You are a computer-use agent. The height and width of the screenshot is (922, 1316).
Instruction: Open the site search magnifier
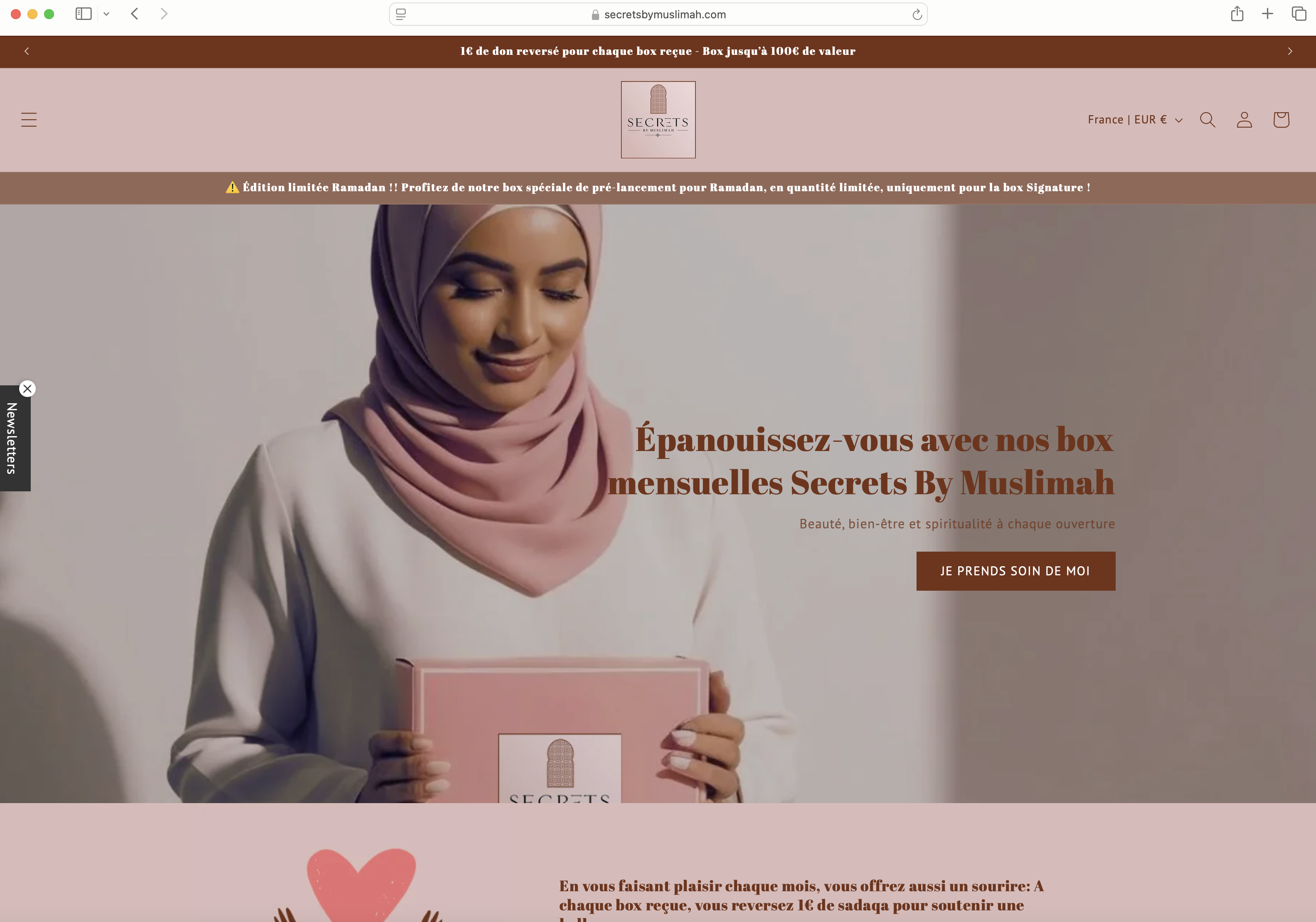(x=1207, y=120)
